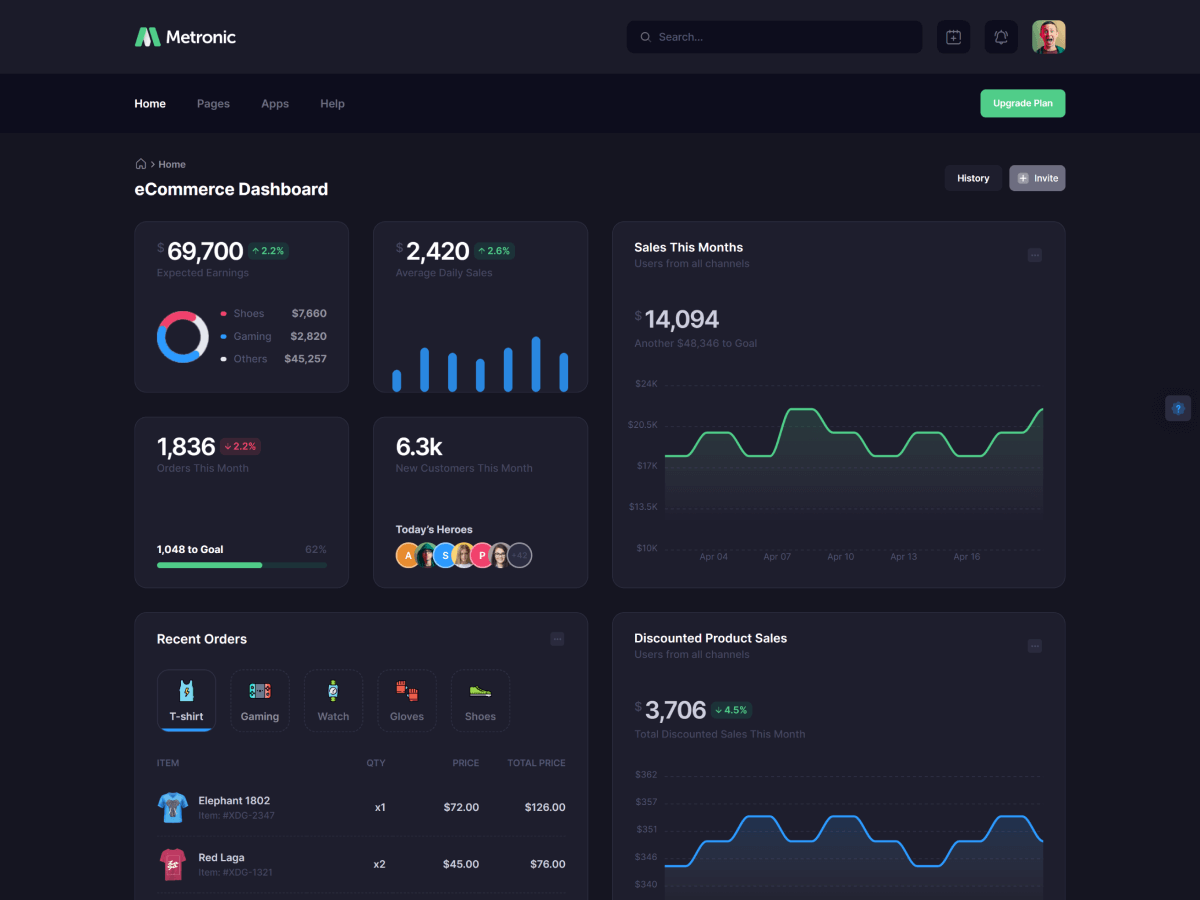Open the Pages menu

pyautogui.click(x=213, y=104)
